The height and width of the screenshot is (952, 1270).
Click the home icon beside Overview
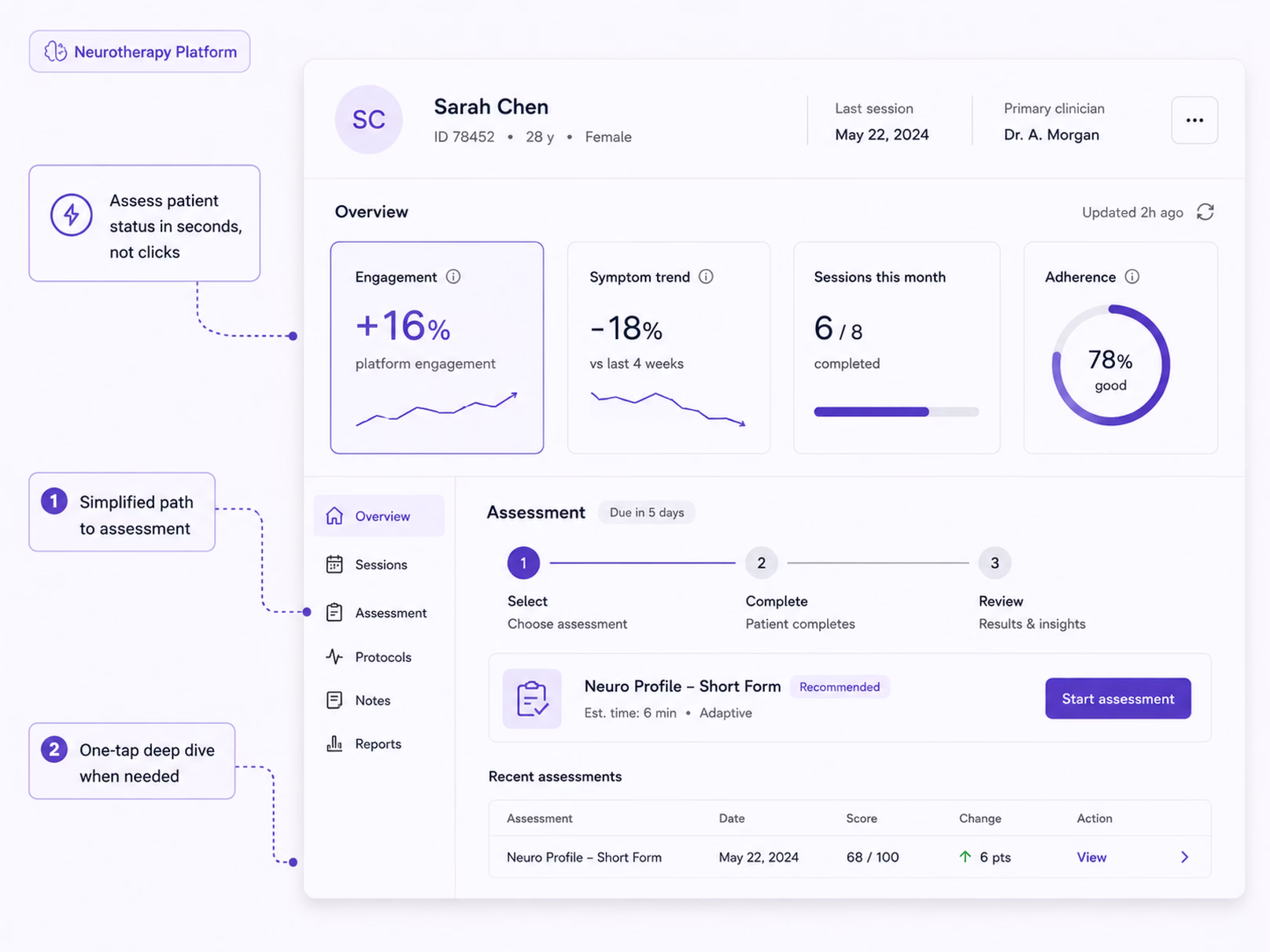334,516
